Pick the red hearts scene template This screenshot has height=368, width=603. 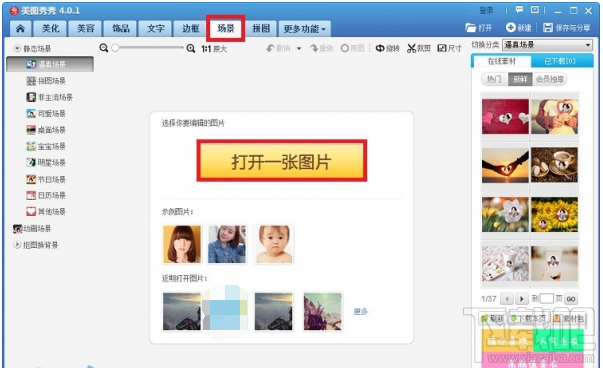[x=505, y=116]
